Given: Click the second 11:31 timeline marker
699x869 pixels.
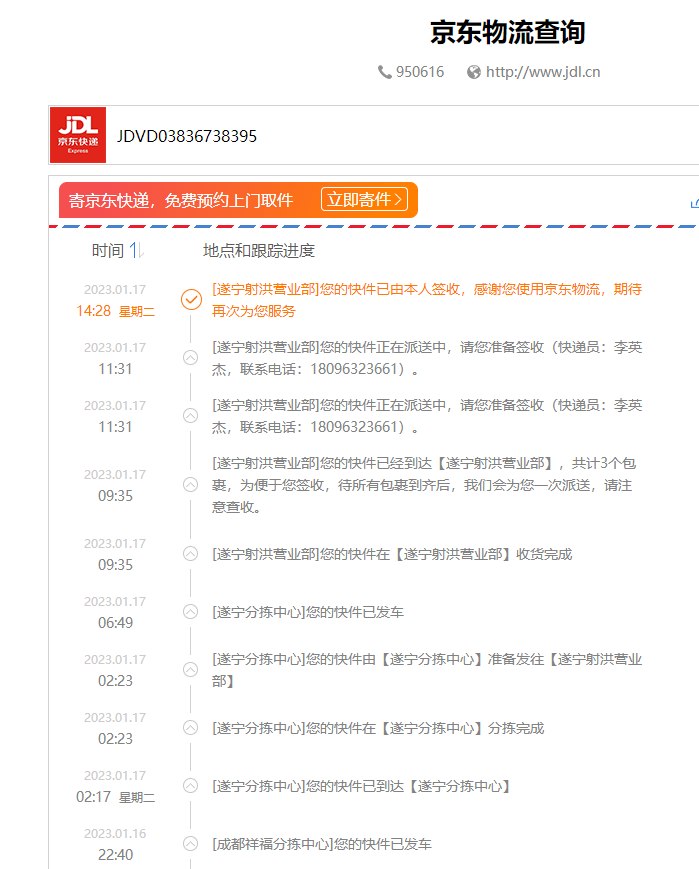Looking at the screenshot, I should [x=191, y=416].
